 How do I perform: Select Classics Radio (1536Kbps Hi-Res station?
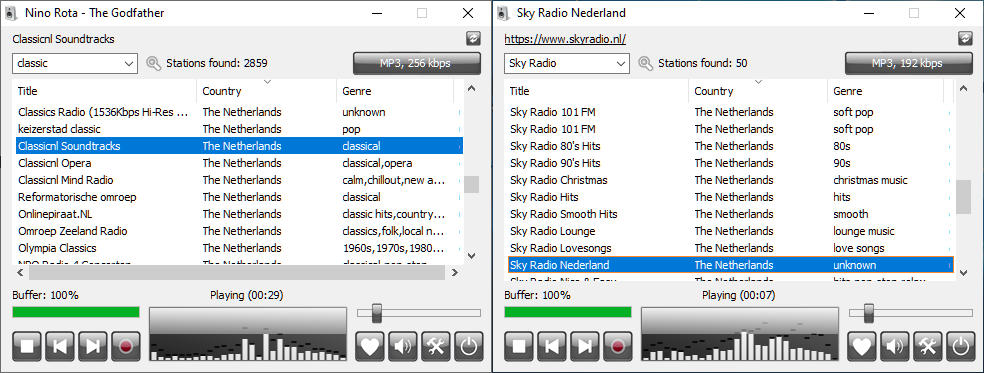point(238,112)
